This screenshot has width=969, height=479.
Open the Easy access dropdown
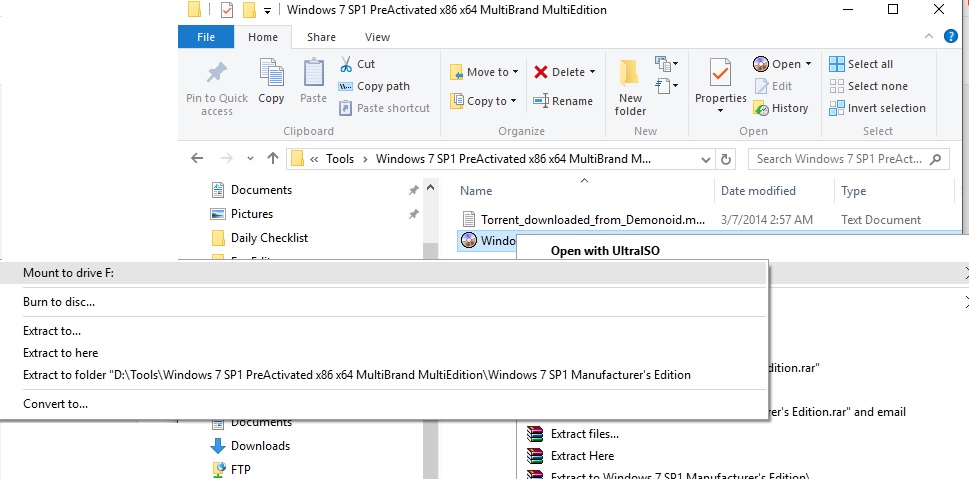[667, 86]
